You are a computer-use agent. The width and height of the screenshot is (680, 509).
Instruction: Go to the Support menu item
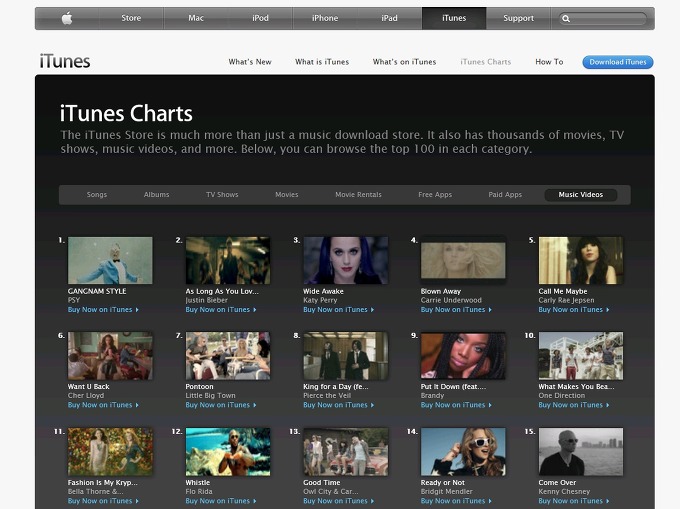[x=518, y=18]
